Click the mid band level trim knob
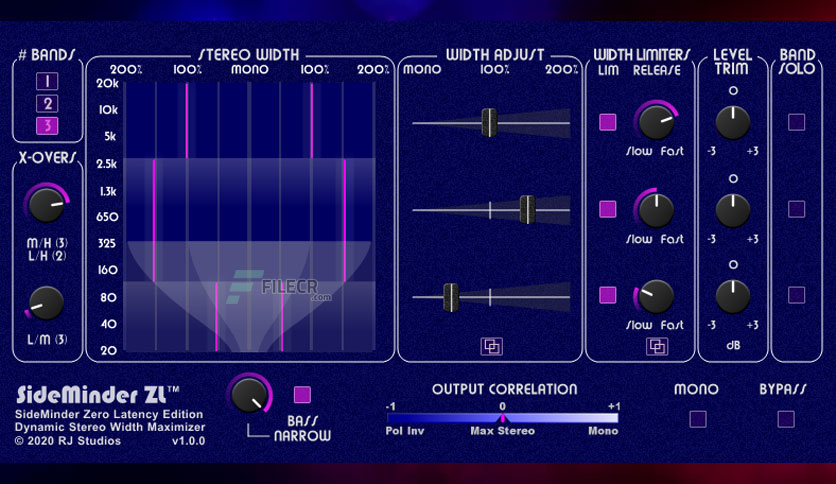 (x=733, y=210)
